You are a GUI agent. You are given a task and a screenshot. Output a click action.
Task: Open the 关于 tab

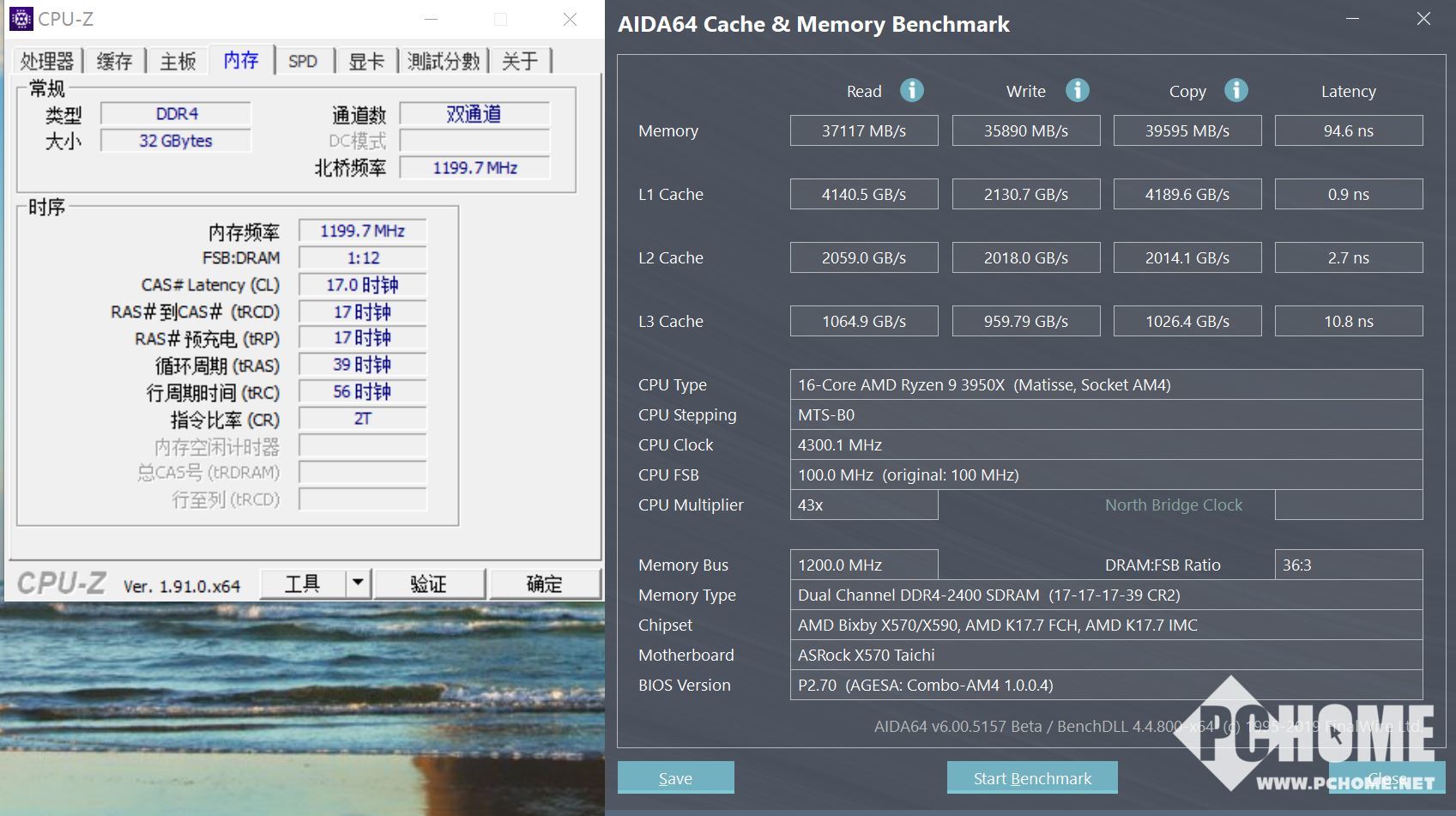point(520,61)
